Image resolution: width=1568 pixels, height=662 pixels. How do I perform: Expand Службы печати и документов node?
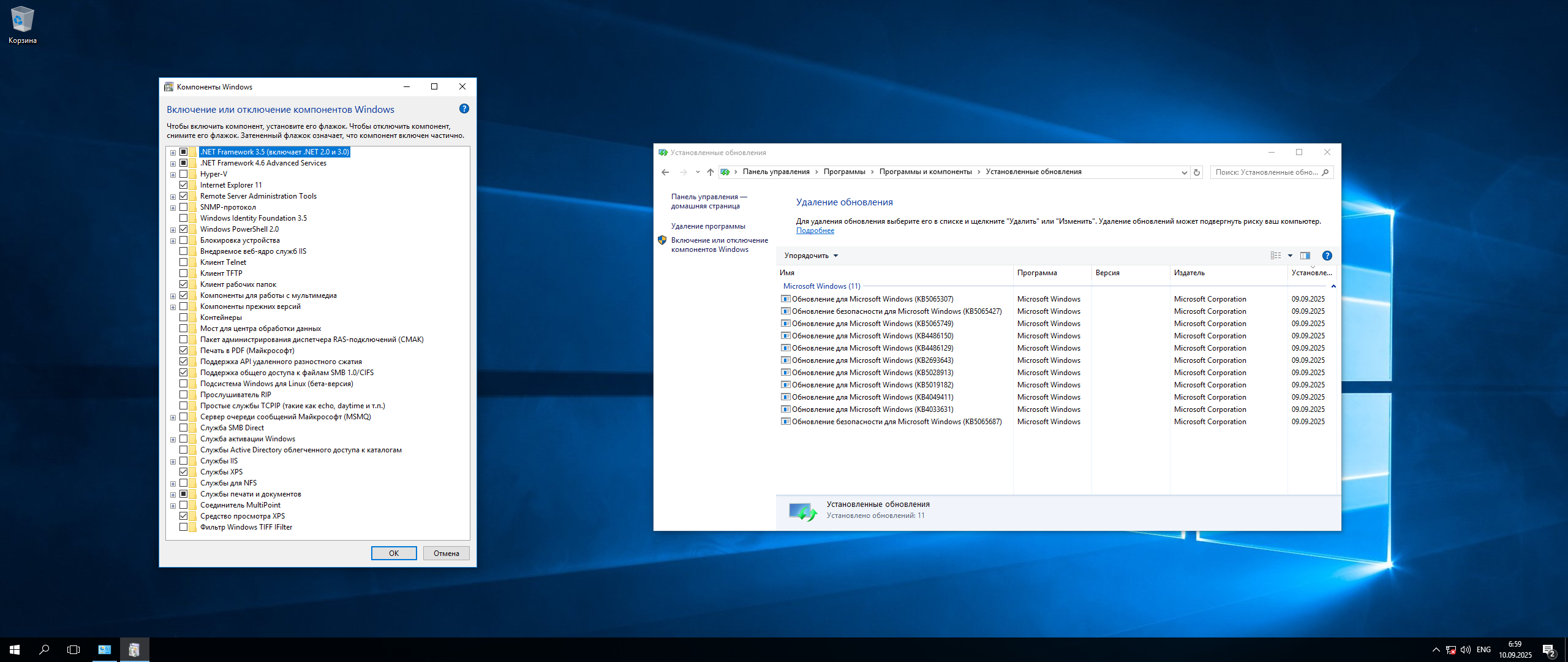[x=173, y=495]
